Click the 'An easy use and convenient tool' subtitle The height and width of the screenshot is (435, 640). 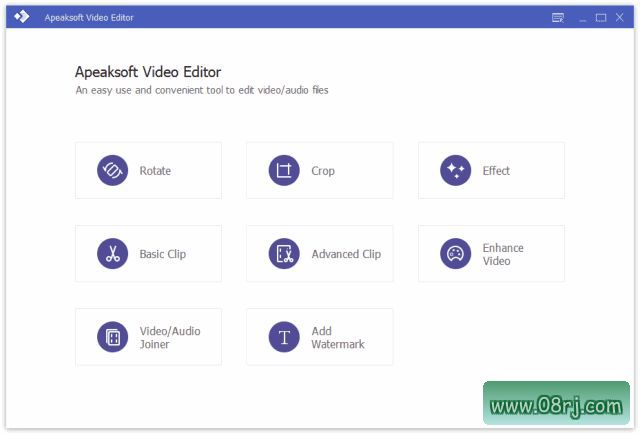202,90
